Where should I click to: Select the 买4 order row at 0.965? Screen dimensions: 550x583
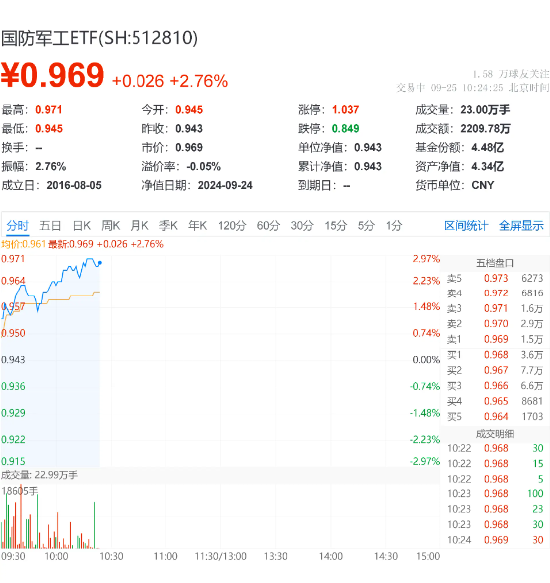[495, 401]
